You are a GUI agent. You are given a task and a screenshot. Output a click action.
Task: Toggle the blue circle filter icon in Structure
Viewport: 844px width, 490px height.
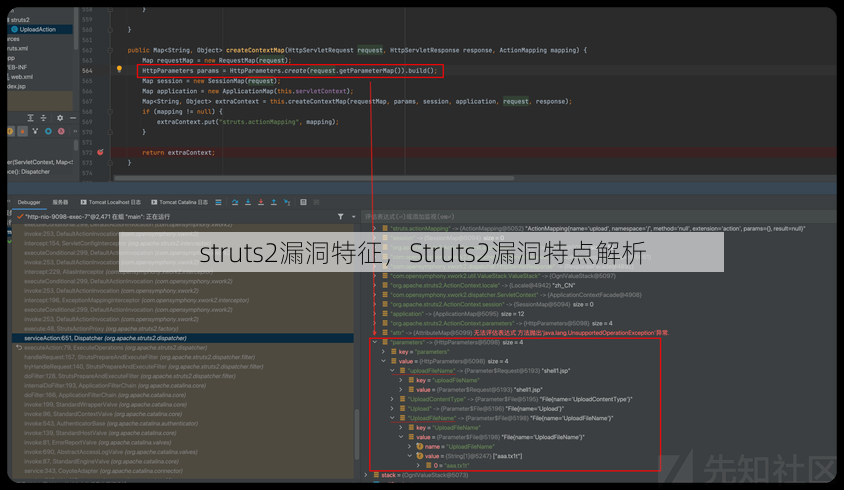pos(48,131)
